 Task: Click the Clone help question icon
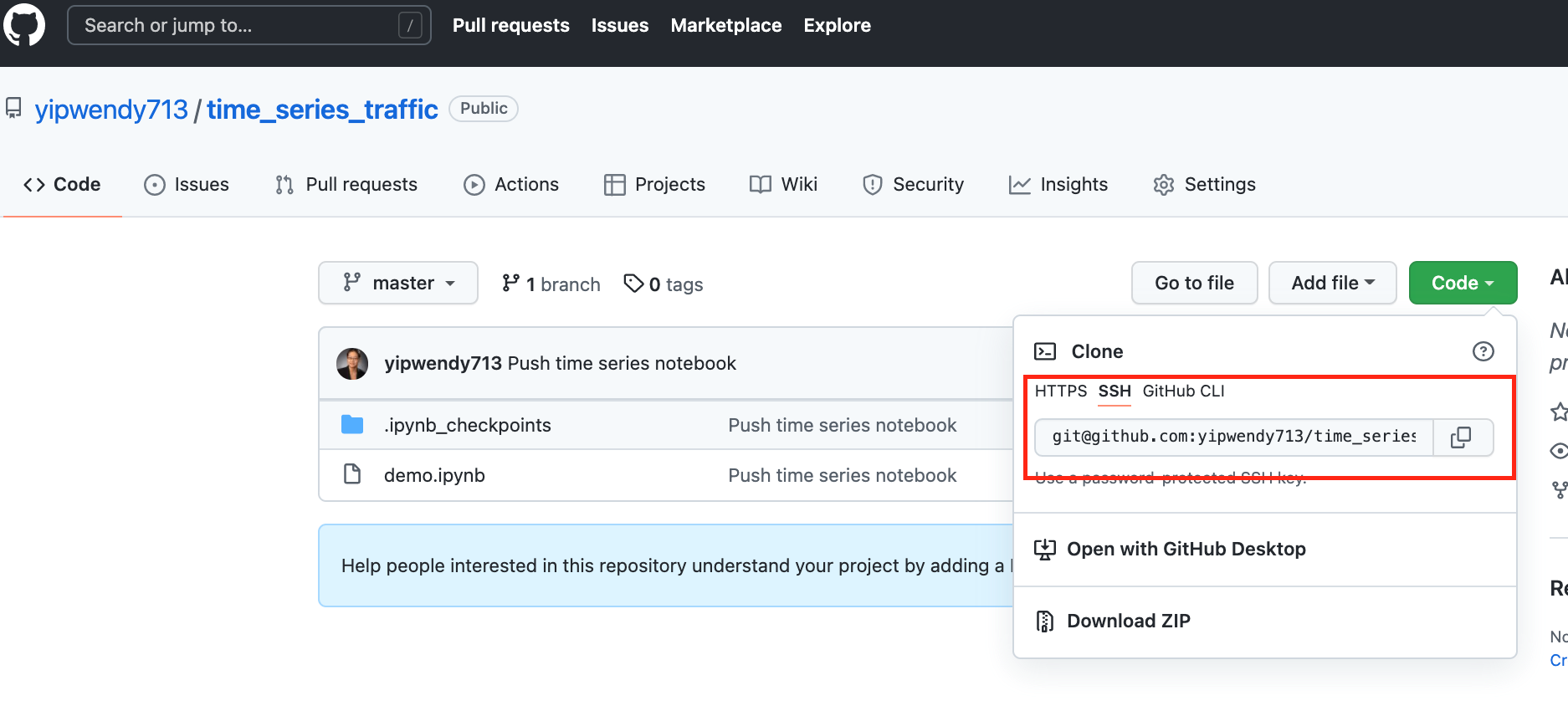tap(1483, 351)
